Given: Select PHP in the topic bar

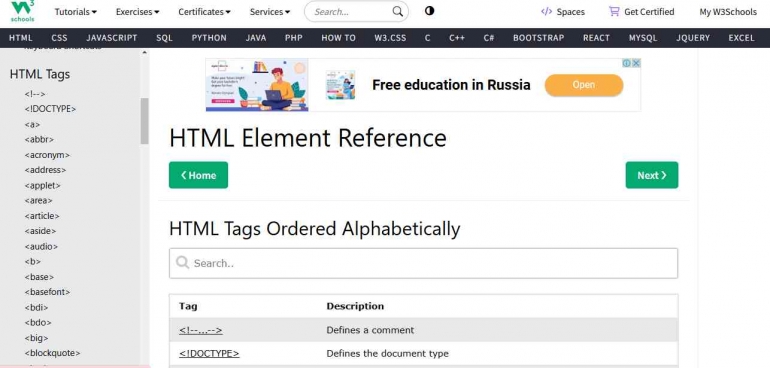Looking at the screenshot, I should tap(294, 38).
